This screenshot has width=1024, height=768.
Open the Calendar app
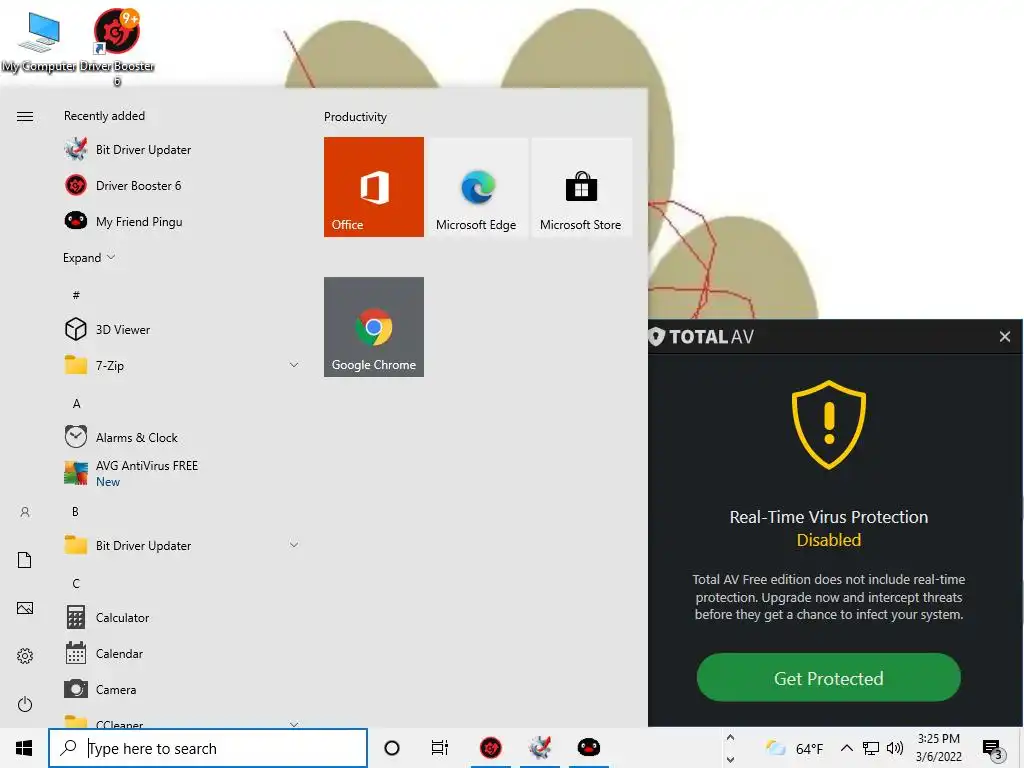(181, 653)
